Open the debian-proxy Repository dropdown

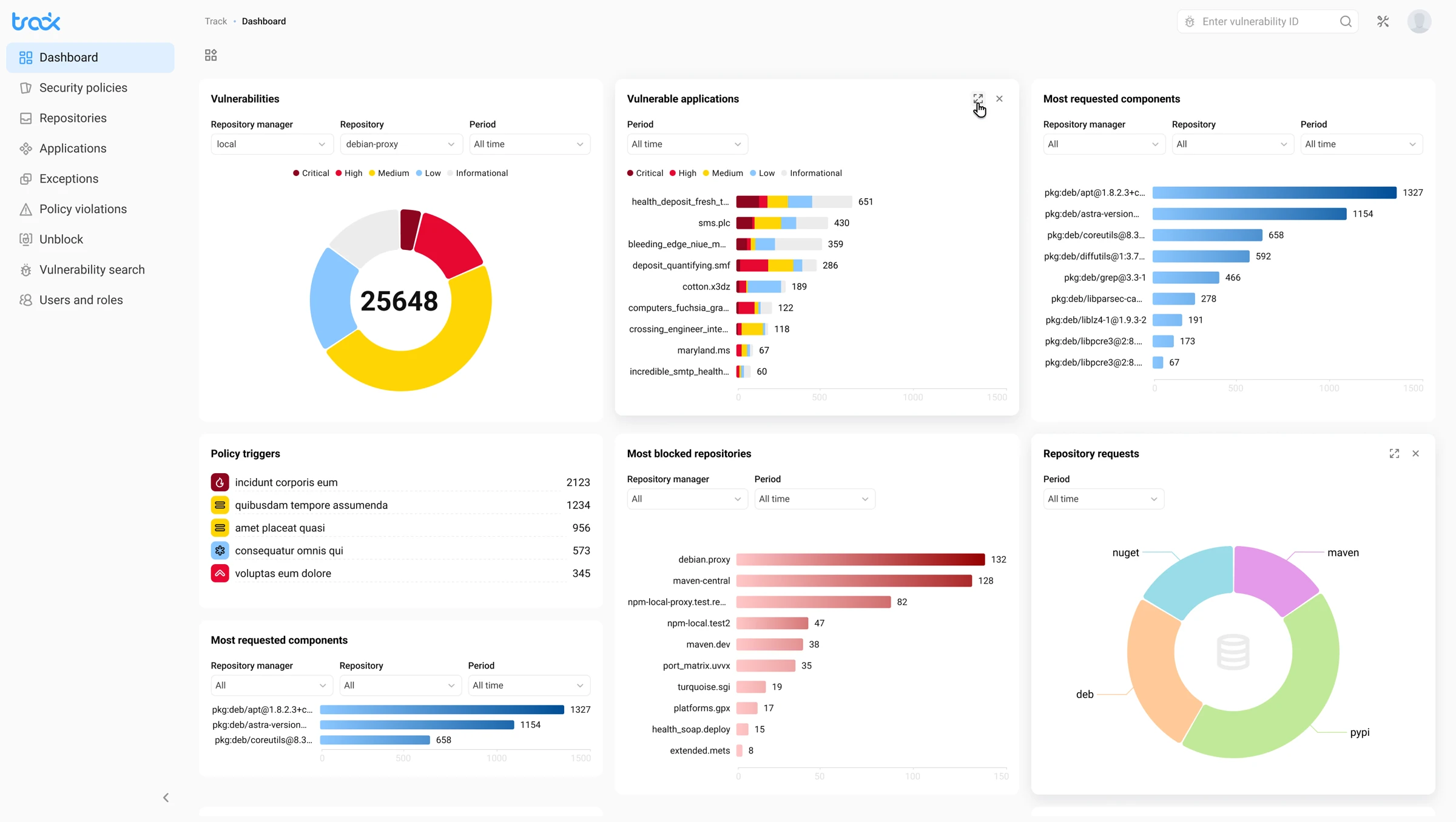point(401,144)
